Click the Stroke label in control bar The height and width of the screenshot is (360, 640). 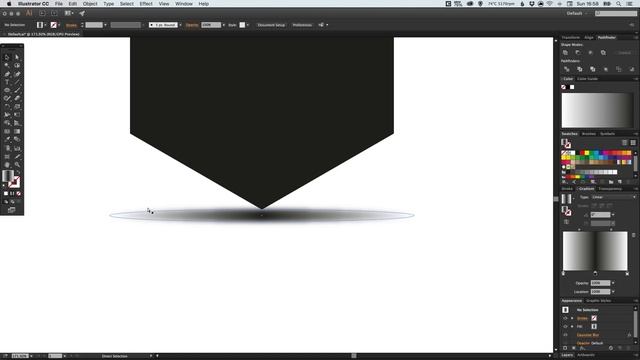point(71,25)
